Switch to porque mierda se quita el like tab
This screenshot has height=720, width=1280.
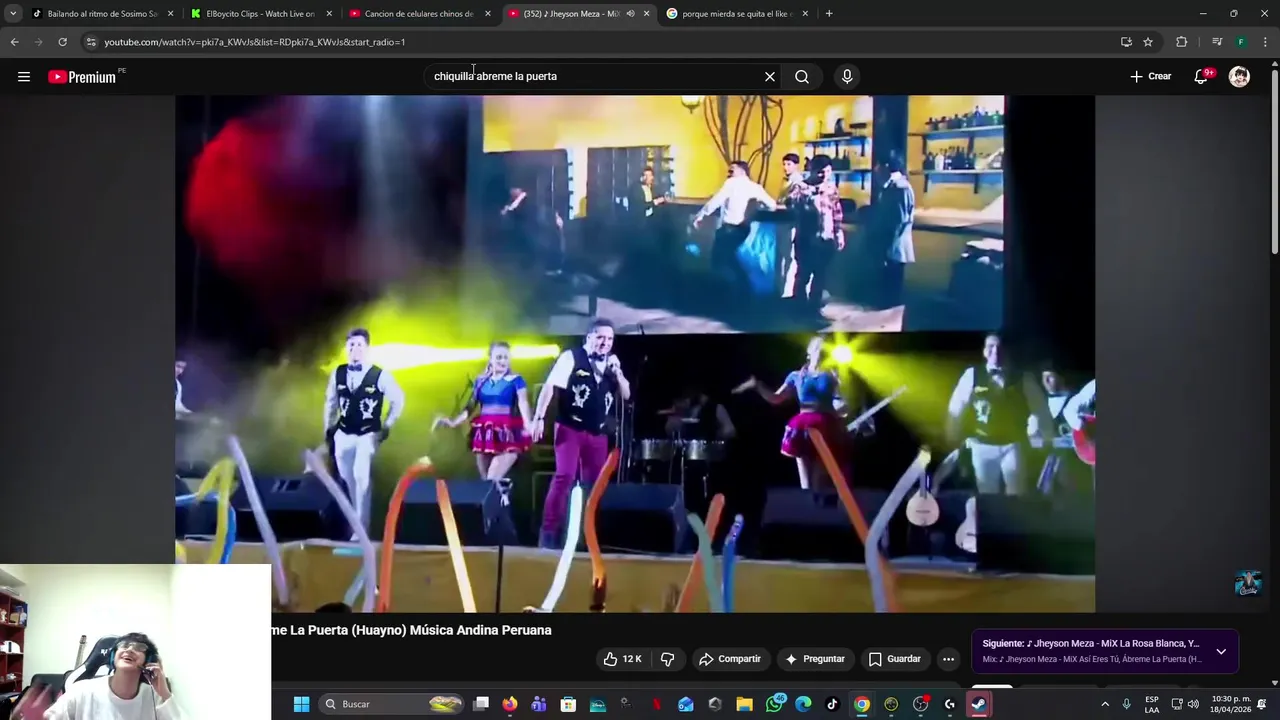click(x=738, y=14)
